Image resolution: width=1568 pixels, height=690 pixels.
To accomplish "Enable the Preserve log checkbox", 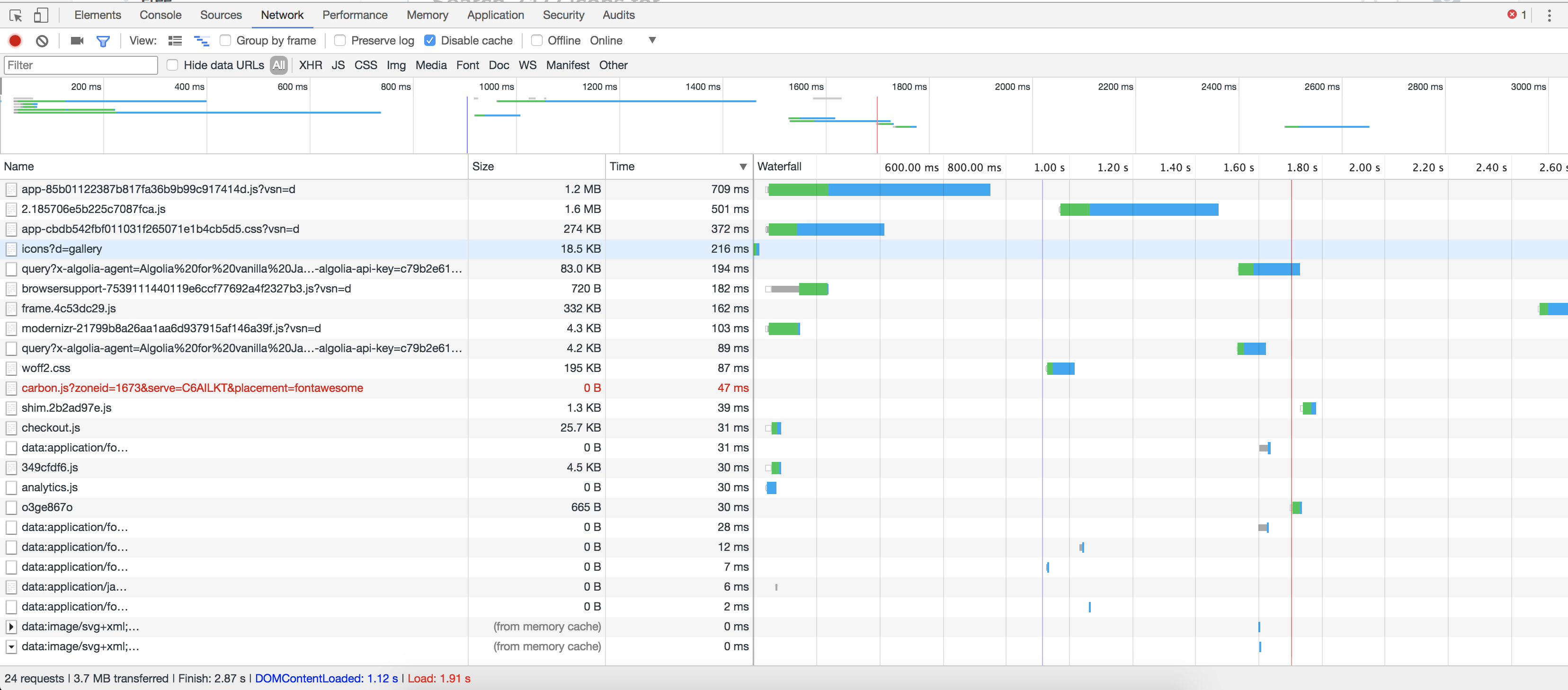I will pyautogui.click(x=340, y=41).
